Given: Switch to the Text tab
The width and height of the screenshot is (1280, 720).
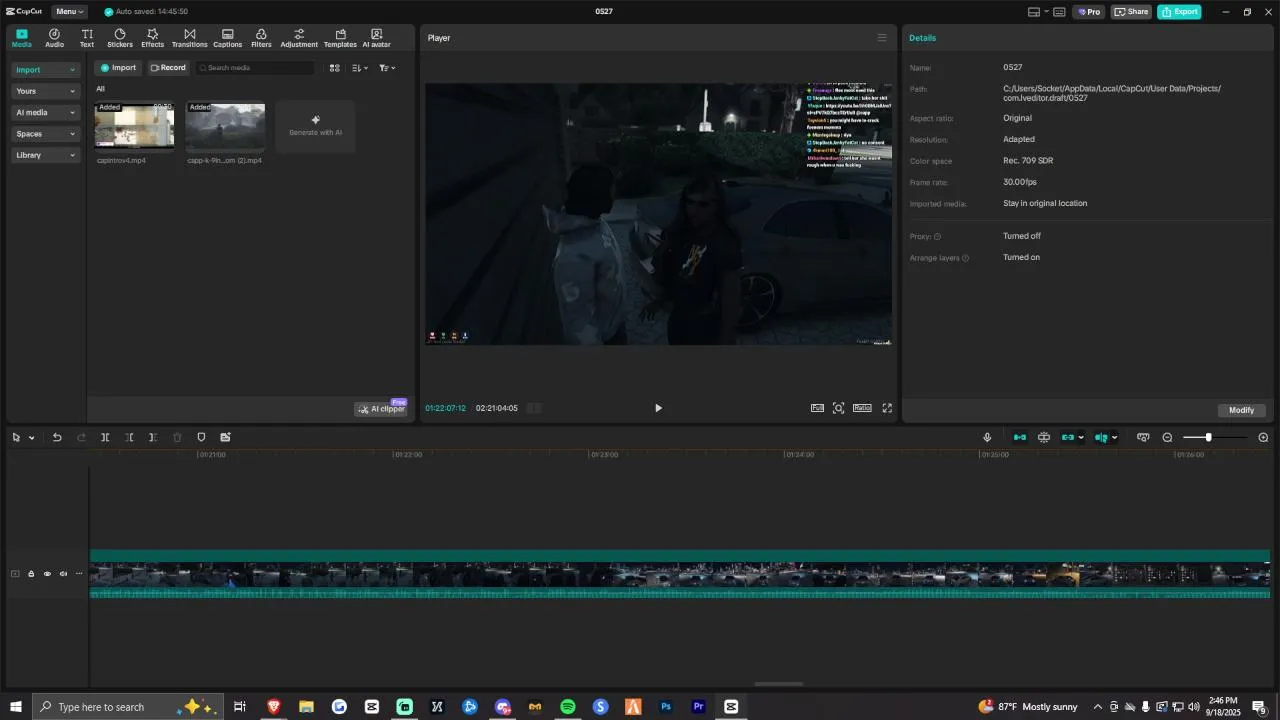Looking at the screenshot, I should [87, 38].
